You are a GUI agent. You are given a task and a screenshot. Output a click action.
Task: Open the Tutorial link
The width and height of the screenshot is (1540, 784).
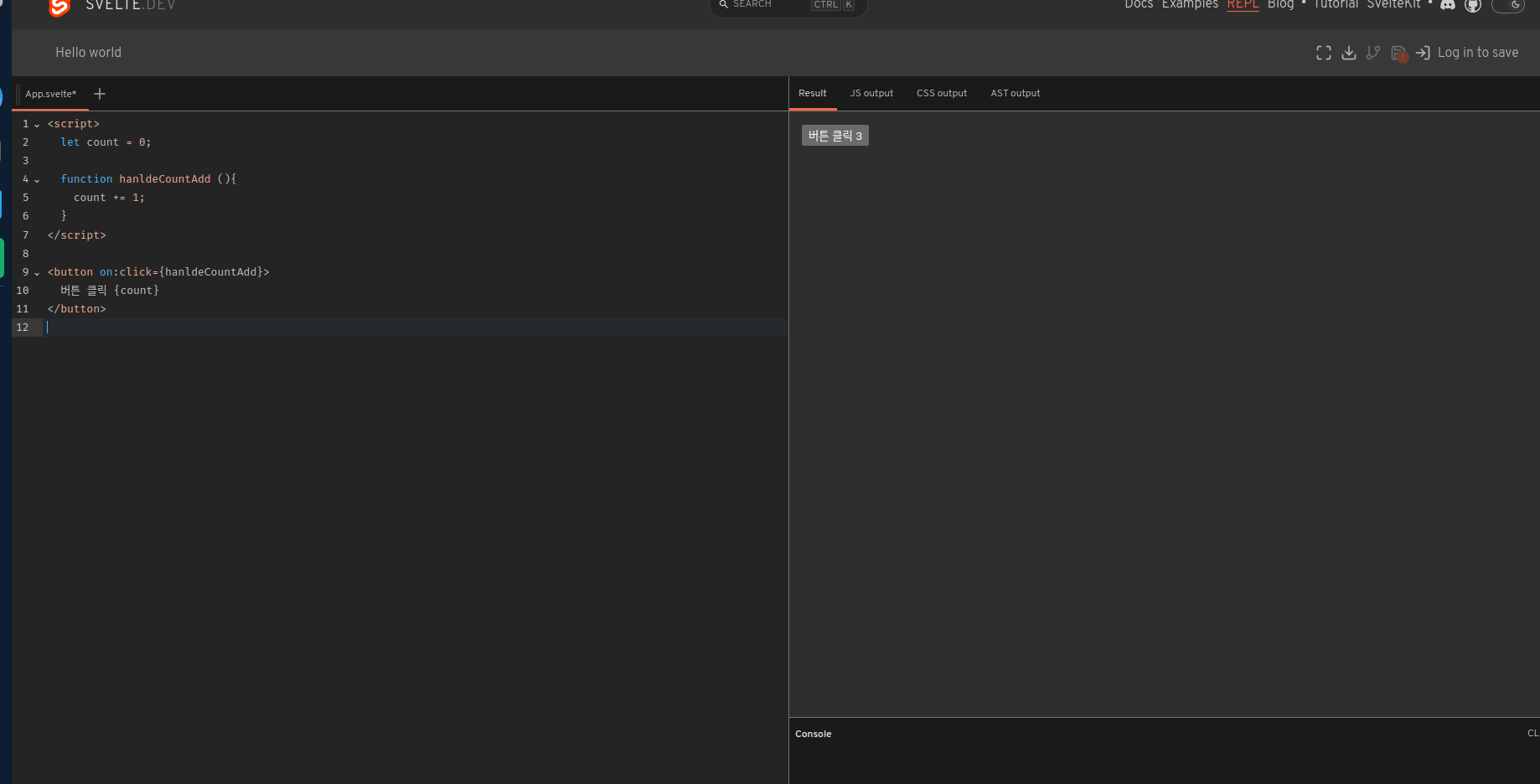pyautogui.click(x=1336, y=4)
